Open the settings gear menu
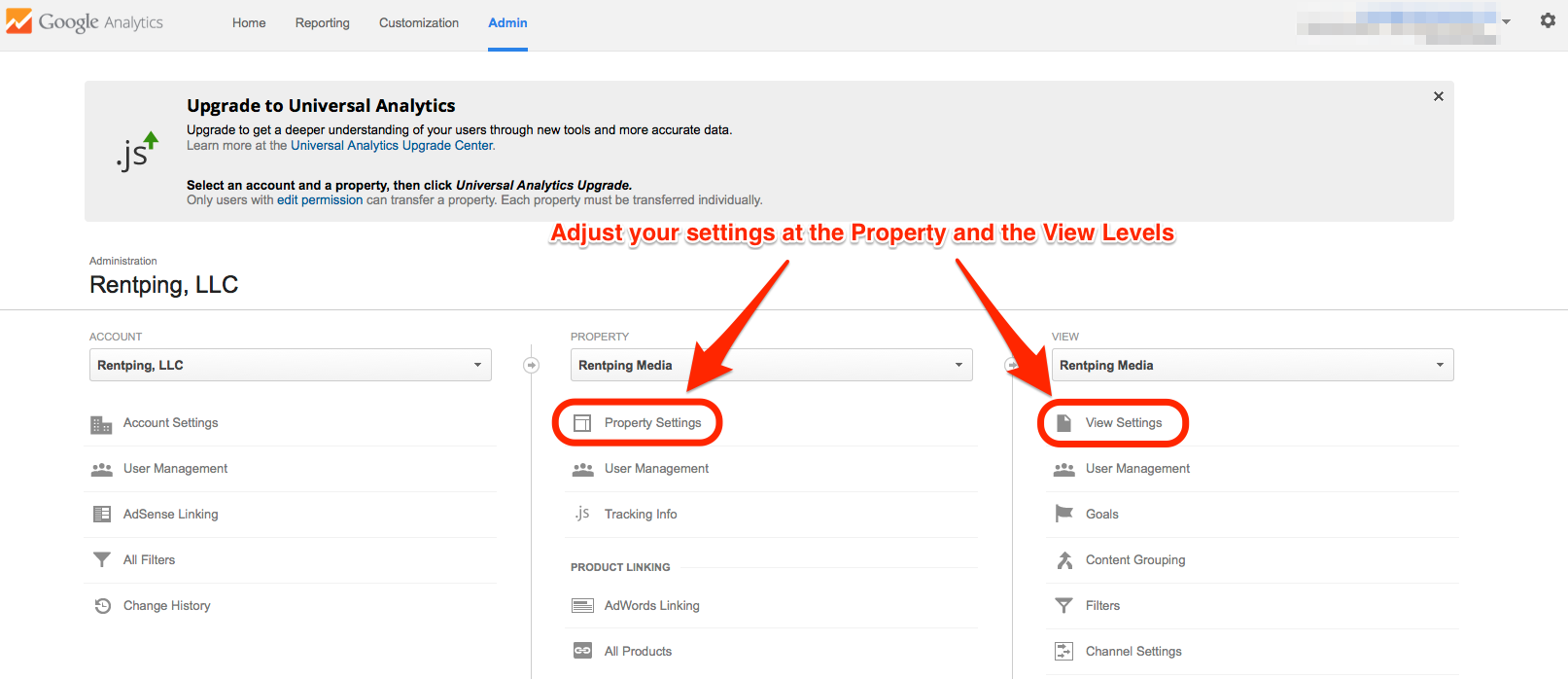The image size is (1568, 679). [x=1548, y=20]
